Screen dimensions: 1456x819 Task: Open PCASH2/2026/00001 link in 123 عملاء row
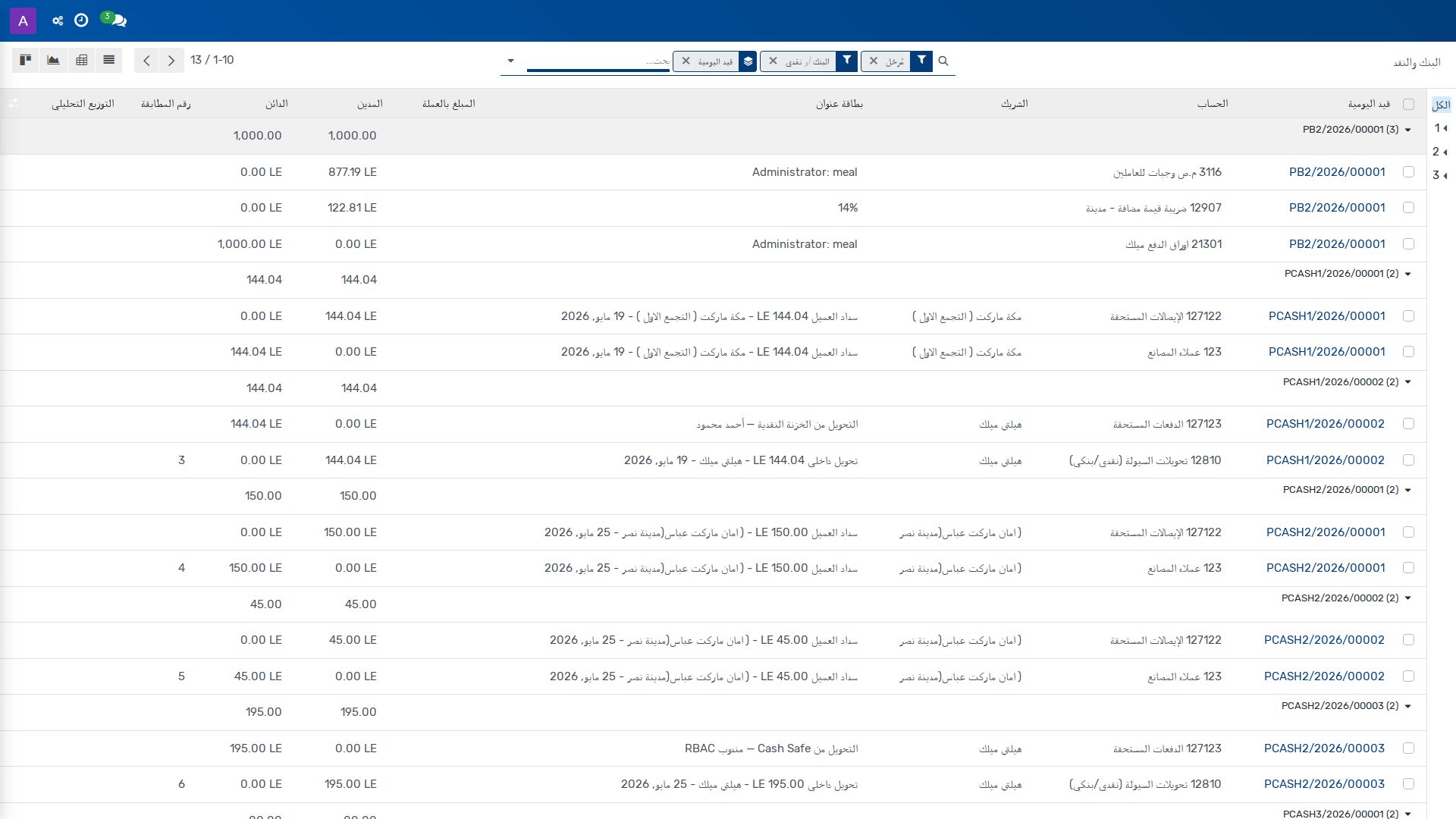[1326, 568]
